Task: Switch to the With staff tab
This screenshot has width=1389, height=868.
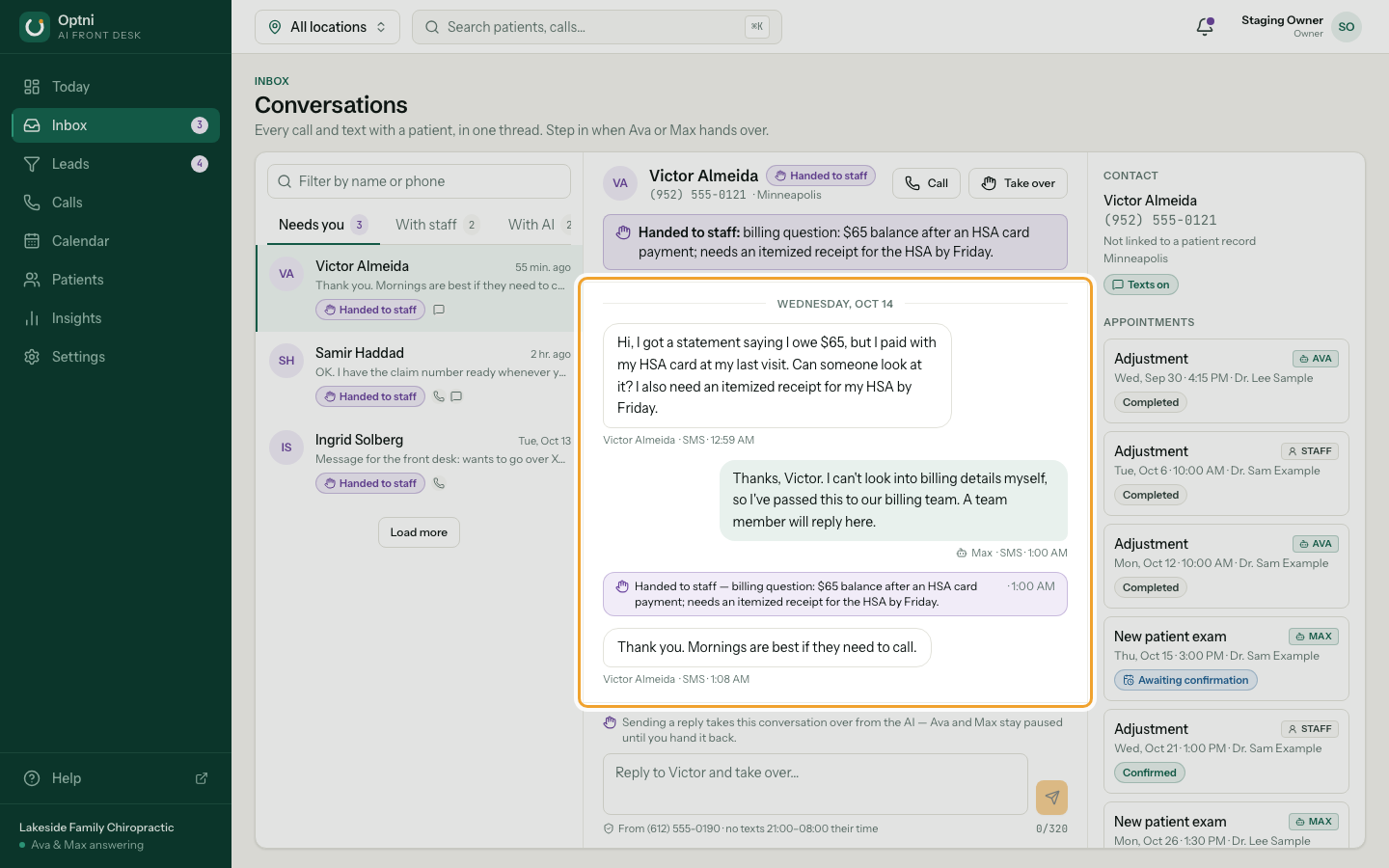Action: 437,225
